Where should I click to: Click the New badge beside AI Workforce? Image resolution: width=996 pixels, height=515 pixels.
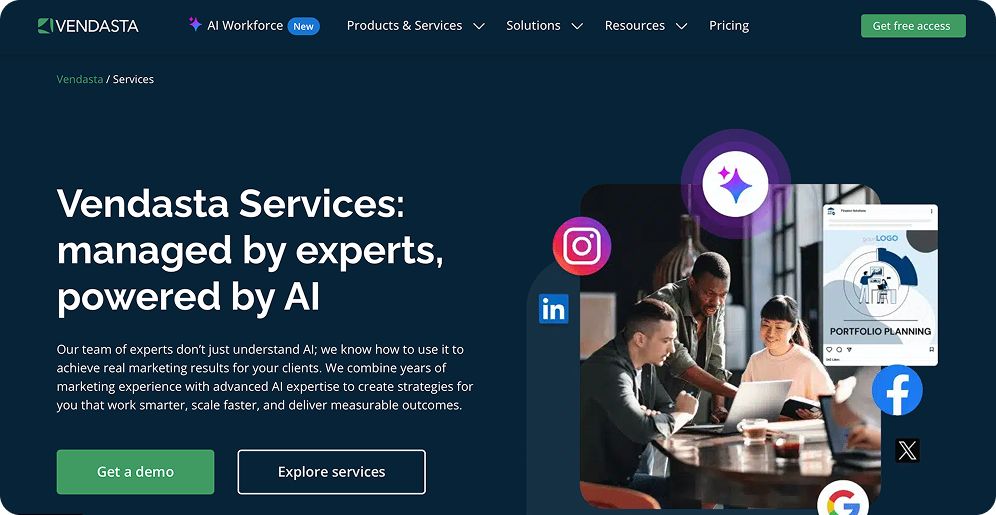coord(304,26)
